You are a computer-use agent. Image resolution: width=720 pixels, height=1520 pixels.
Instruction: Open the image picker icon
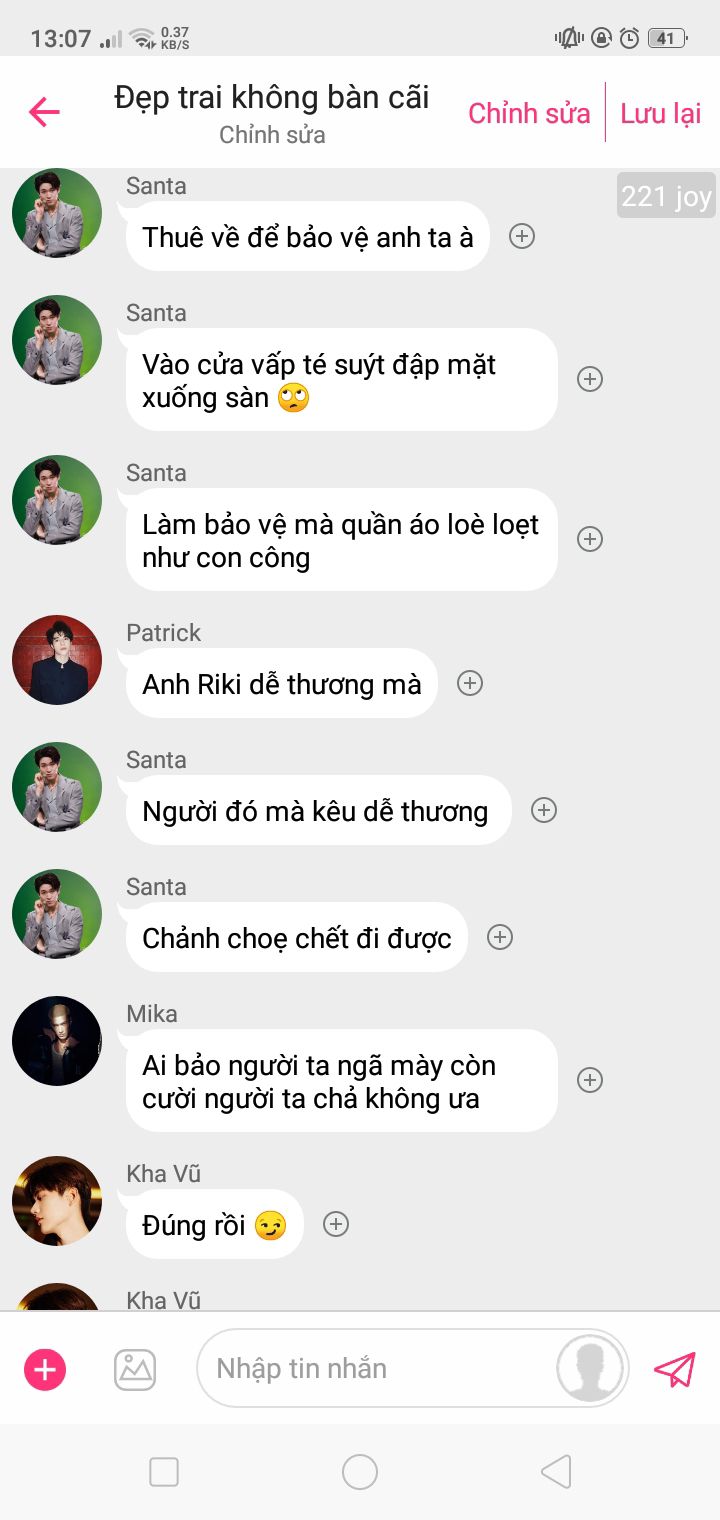coord(135,1369)
